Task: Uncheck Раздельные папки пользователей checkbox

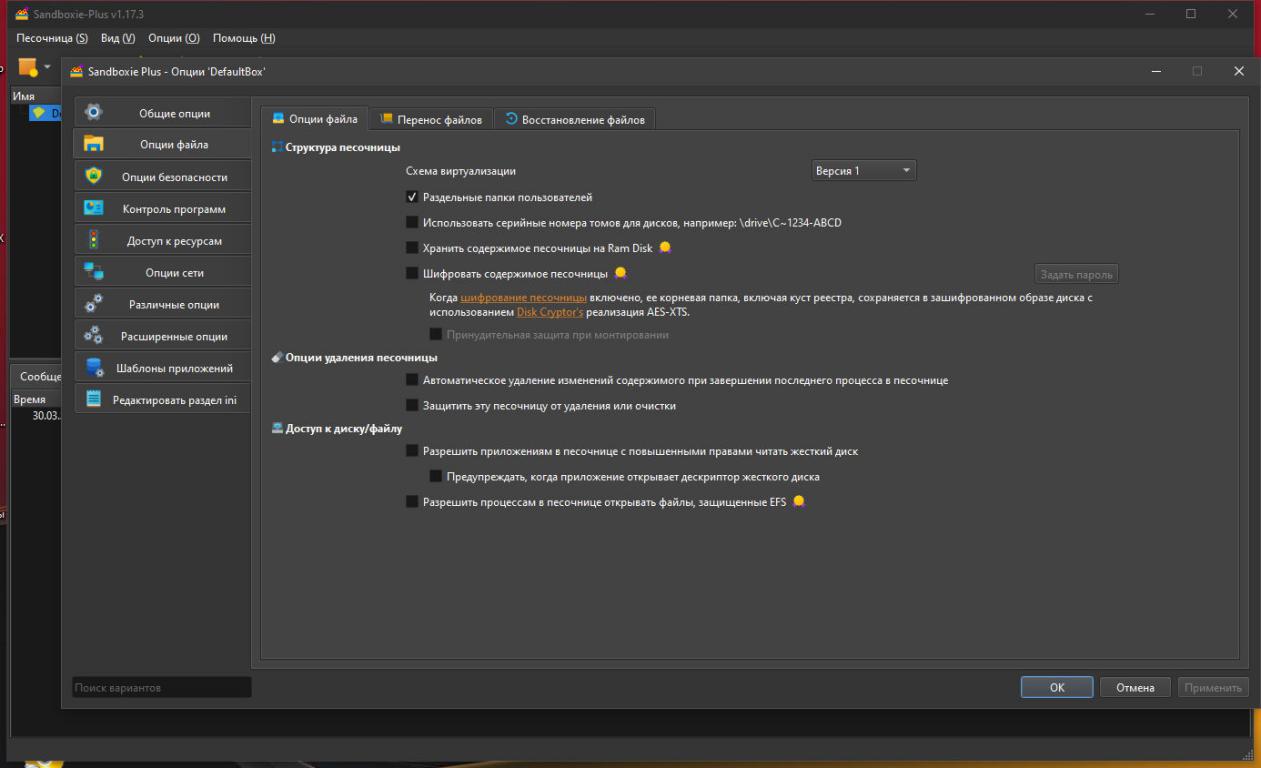Action: pyautogui.click(x=412, y=197)
